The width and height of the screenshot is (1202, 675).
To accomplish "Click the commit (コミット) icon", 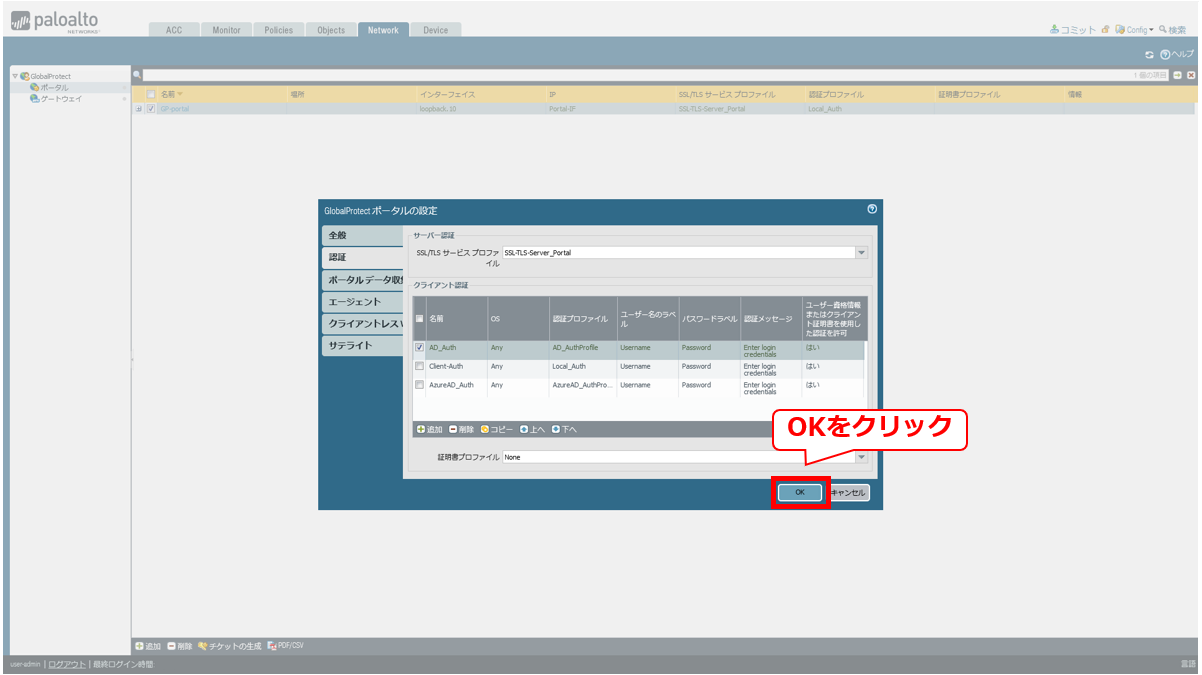I will click(1055, 30).
